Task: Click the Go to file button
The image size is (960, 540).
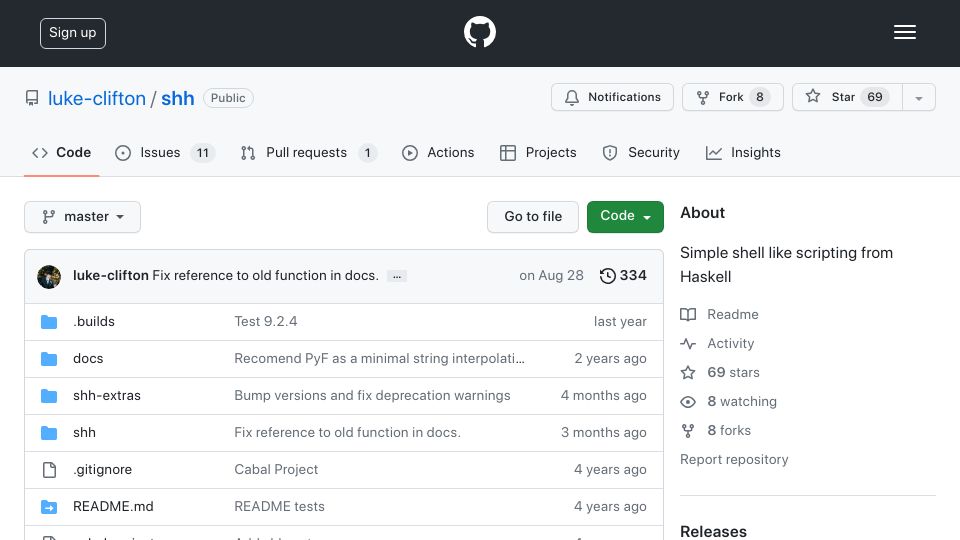Action: (x=533, y=217)
